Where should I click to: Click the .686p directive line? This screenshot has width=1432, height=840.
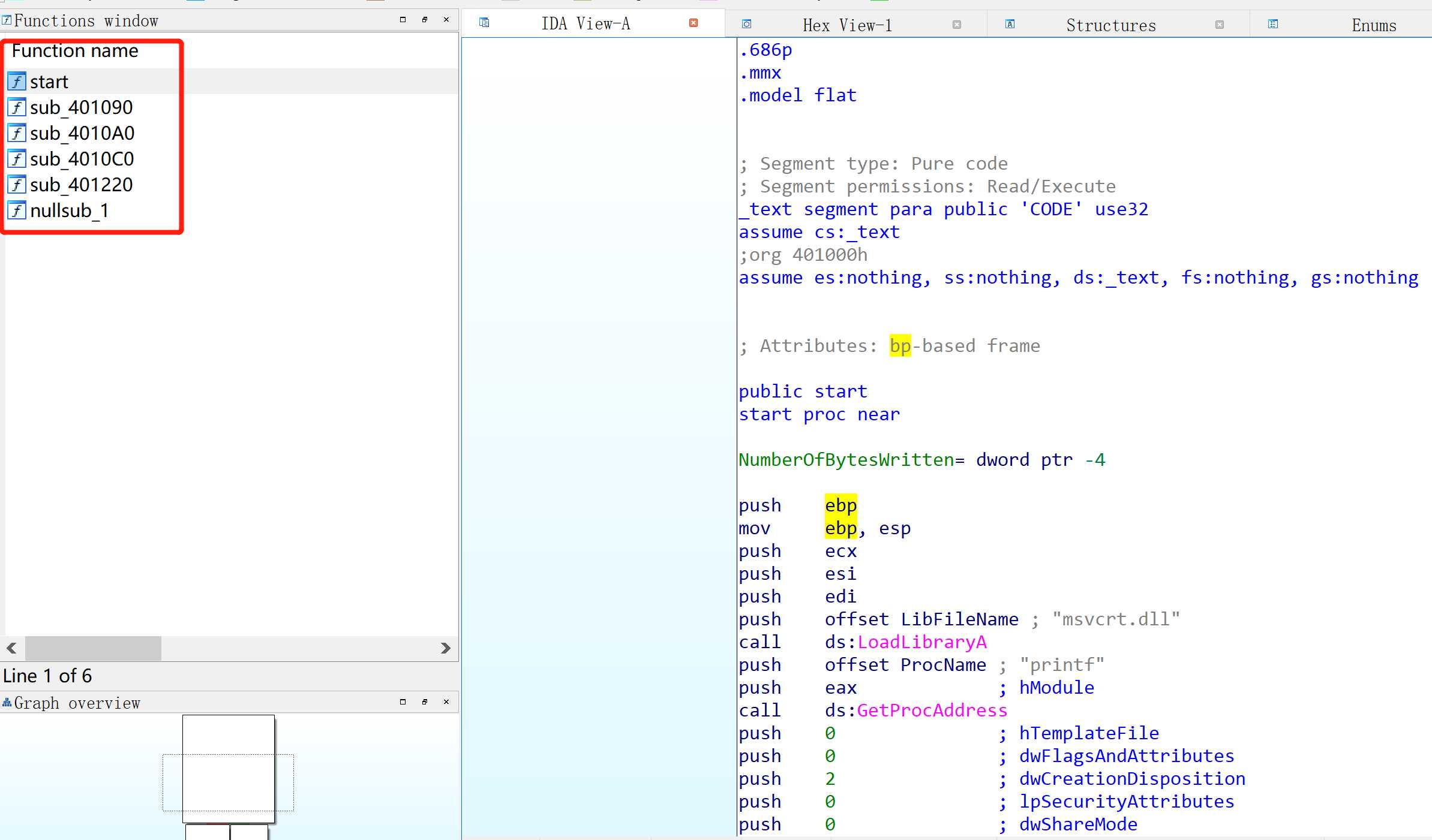tap(765, 50)
